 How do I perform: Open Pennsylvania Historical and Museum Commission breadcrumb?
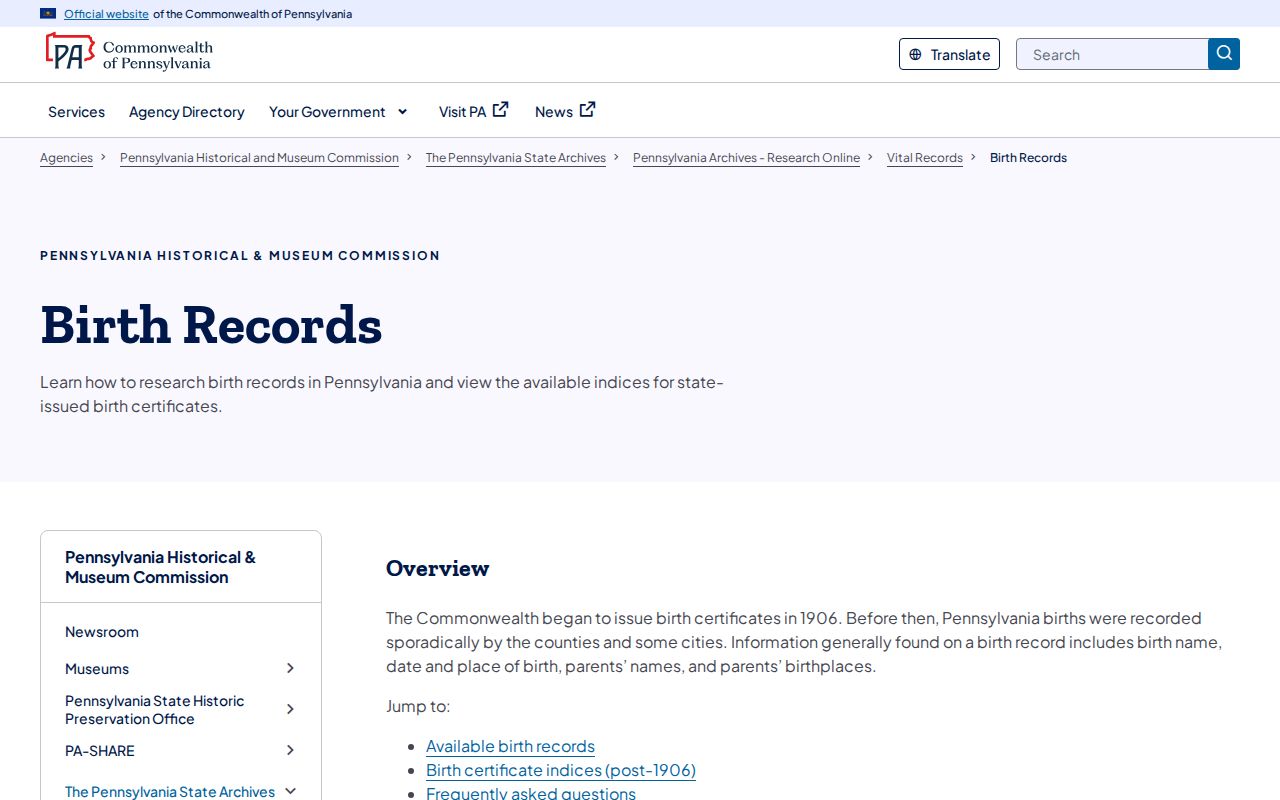pos(259,158)
